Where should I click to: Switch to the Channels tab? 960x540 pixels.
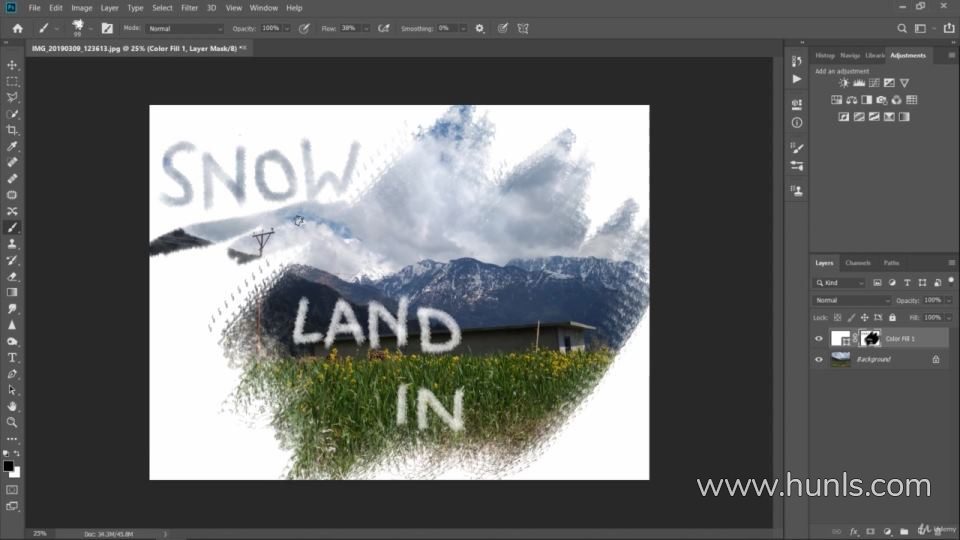(x=857, y=263)
